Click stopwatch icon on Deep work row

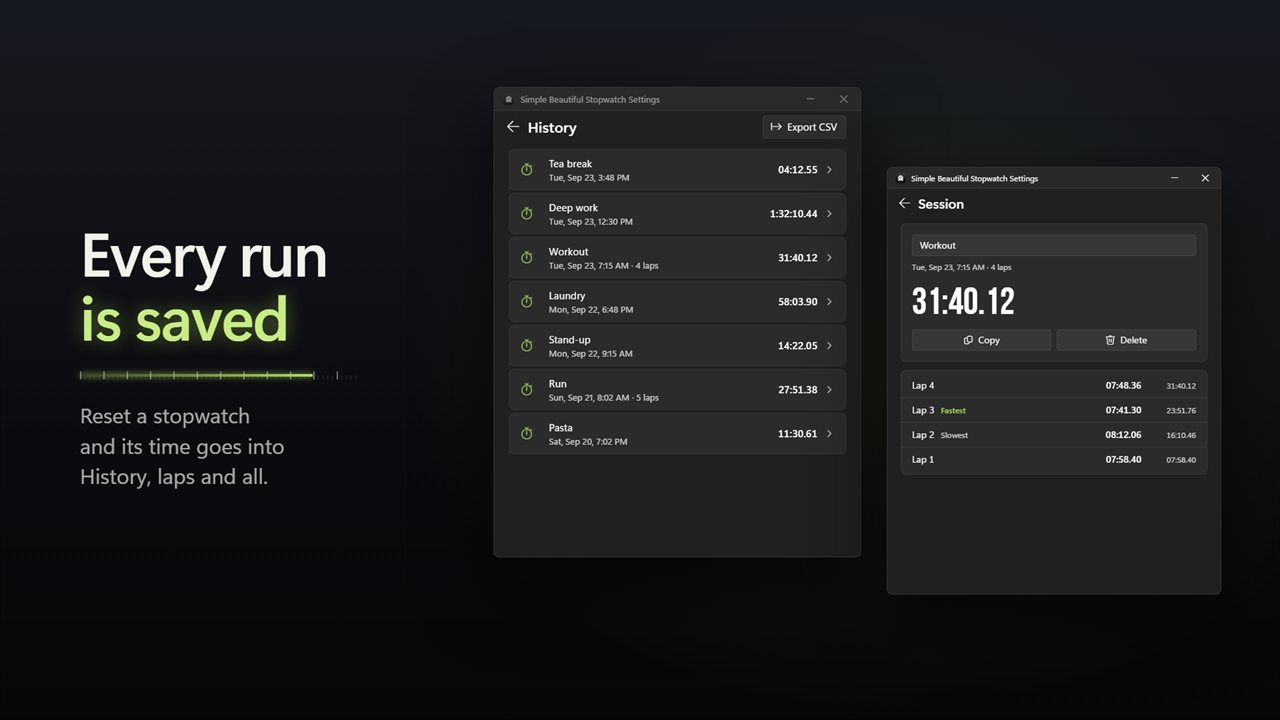[x=527, y=214]
